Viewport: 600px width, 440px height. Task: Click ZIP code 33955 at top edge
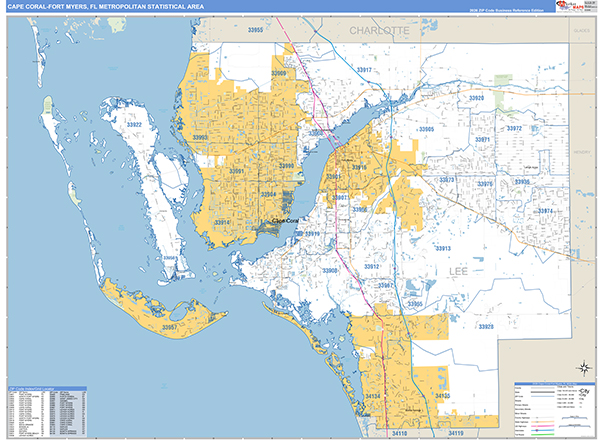(255, 31)
